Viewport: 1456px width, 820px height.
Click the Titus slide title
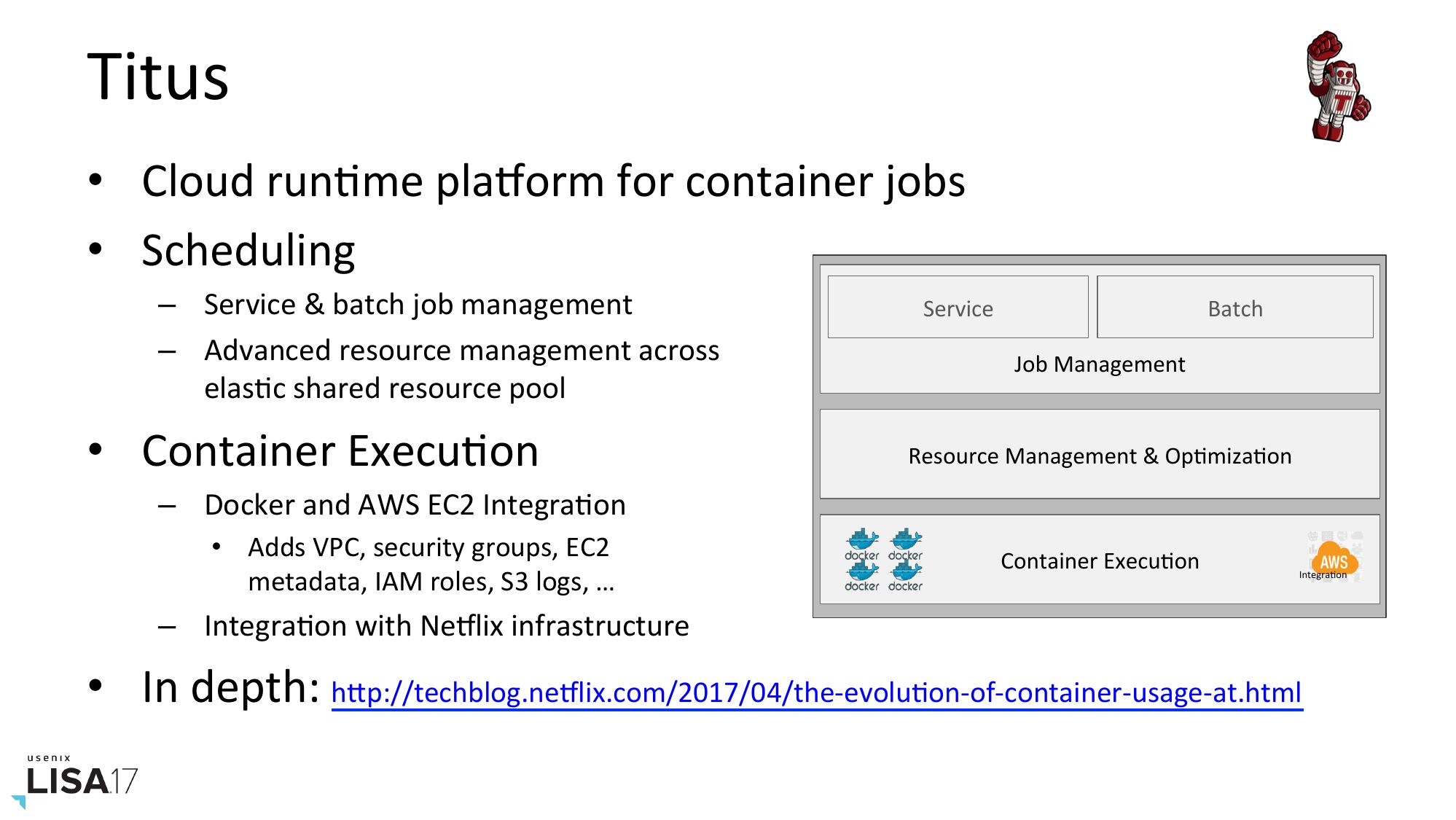pos(158,77)
